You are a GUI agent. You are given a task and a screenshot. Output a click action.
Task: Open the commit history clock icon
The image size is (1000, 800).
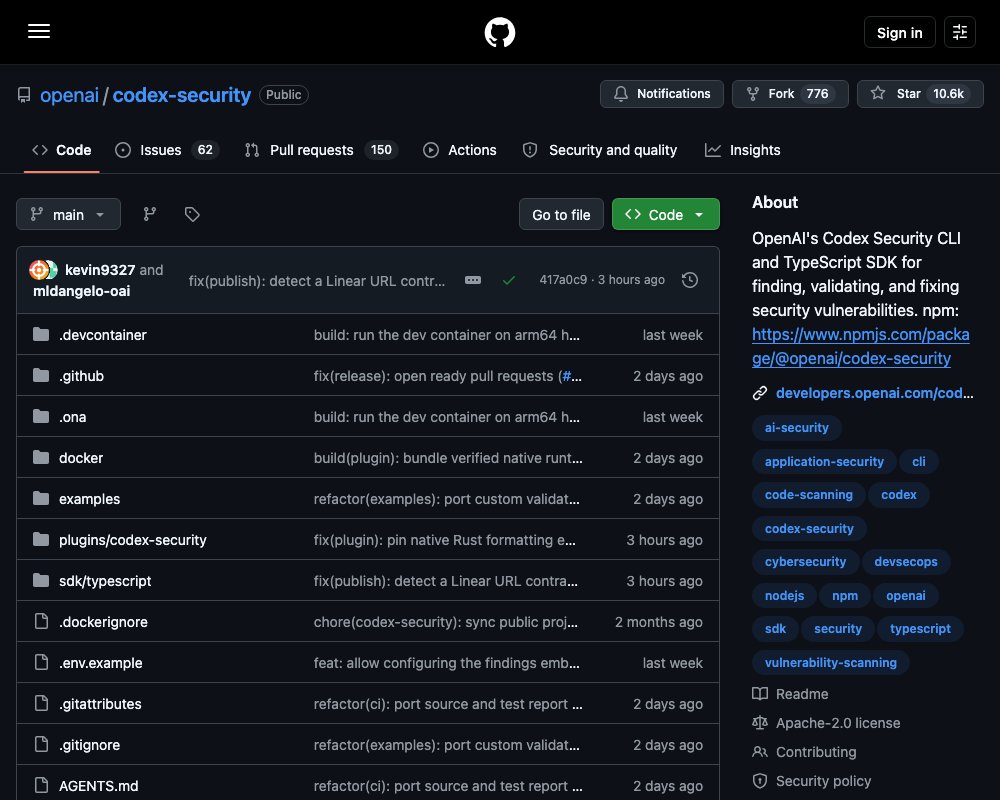click(690, 280)
